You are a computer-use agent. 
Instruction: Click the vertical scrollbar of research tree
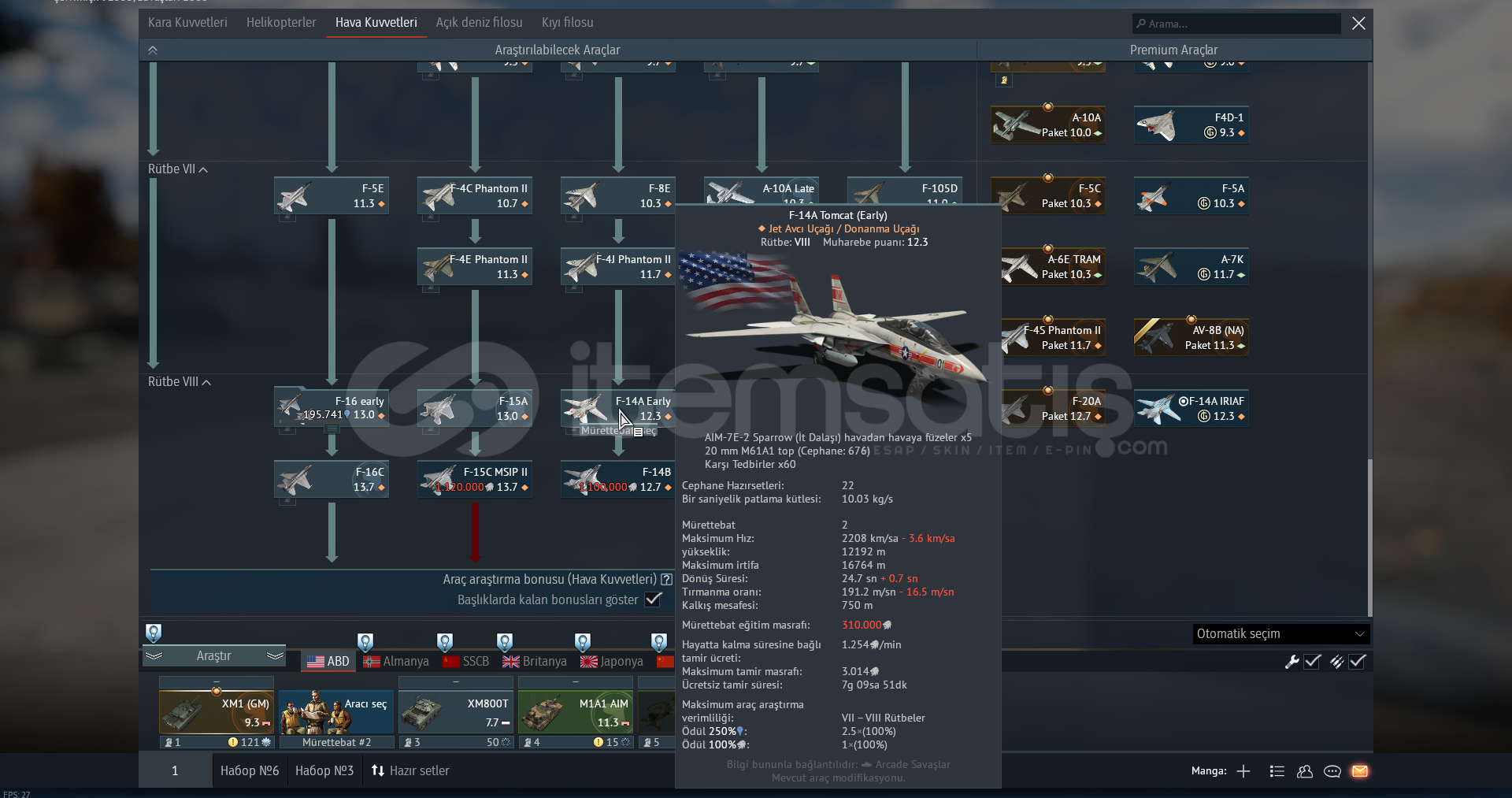pos(1369,537)
